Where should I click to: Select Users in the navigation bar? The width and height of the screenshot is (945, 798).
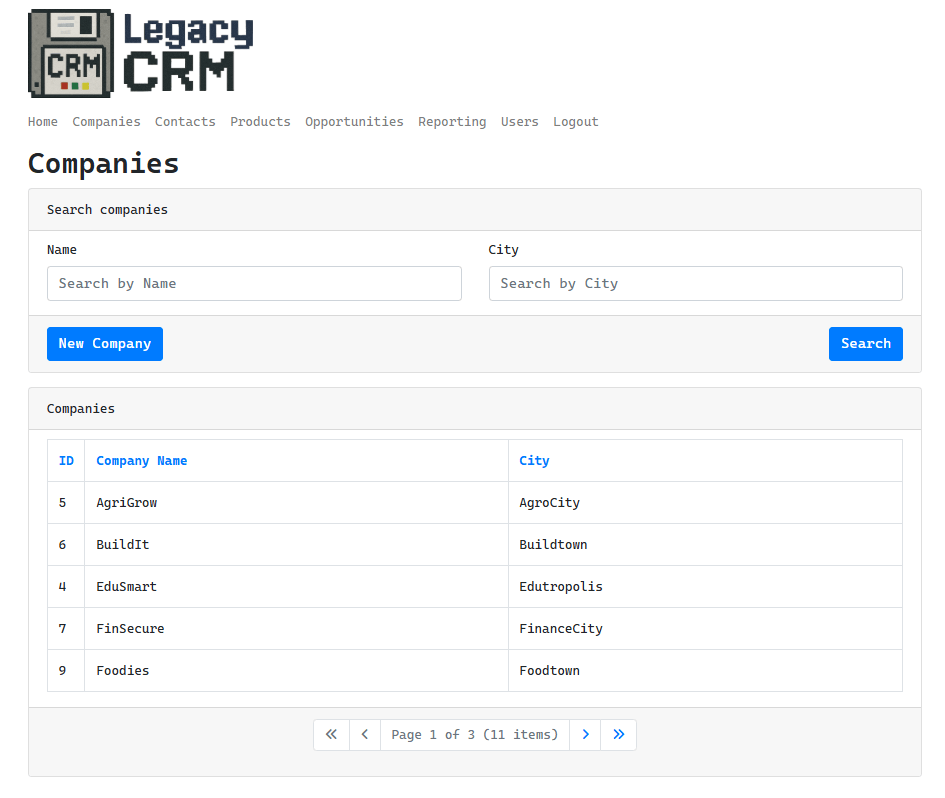click(x=519, y=122)
